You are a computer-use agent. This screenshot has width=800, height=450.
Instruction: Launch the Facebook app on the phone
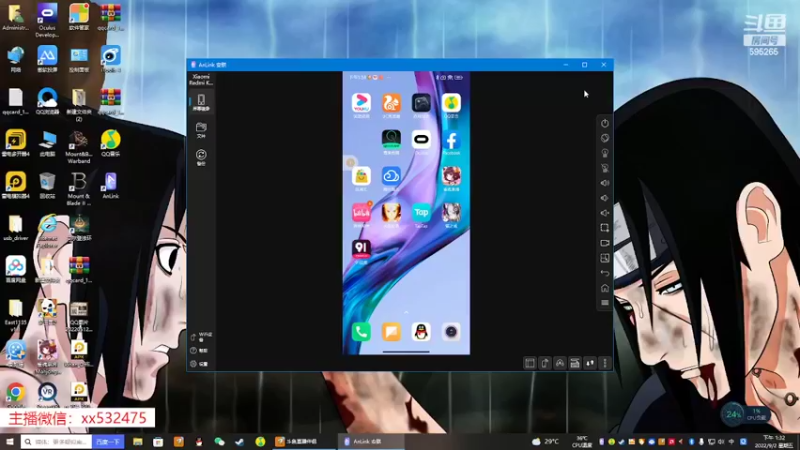(451, 140)
